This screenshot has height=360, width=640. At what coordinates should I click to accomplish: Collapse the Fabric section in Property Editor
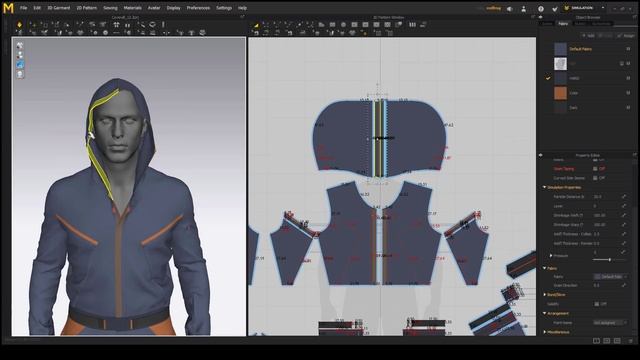544,268
